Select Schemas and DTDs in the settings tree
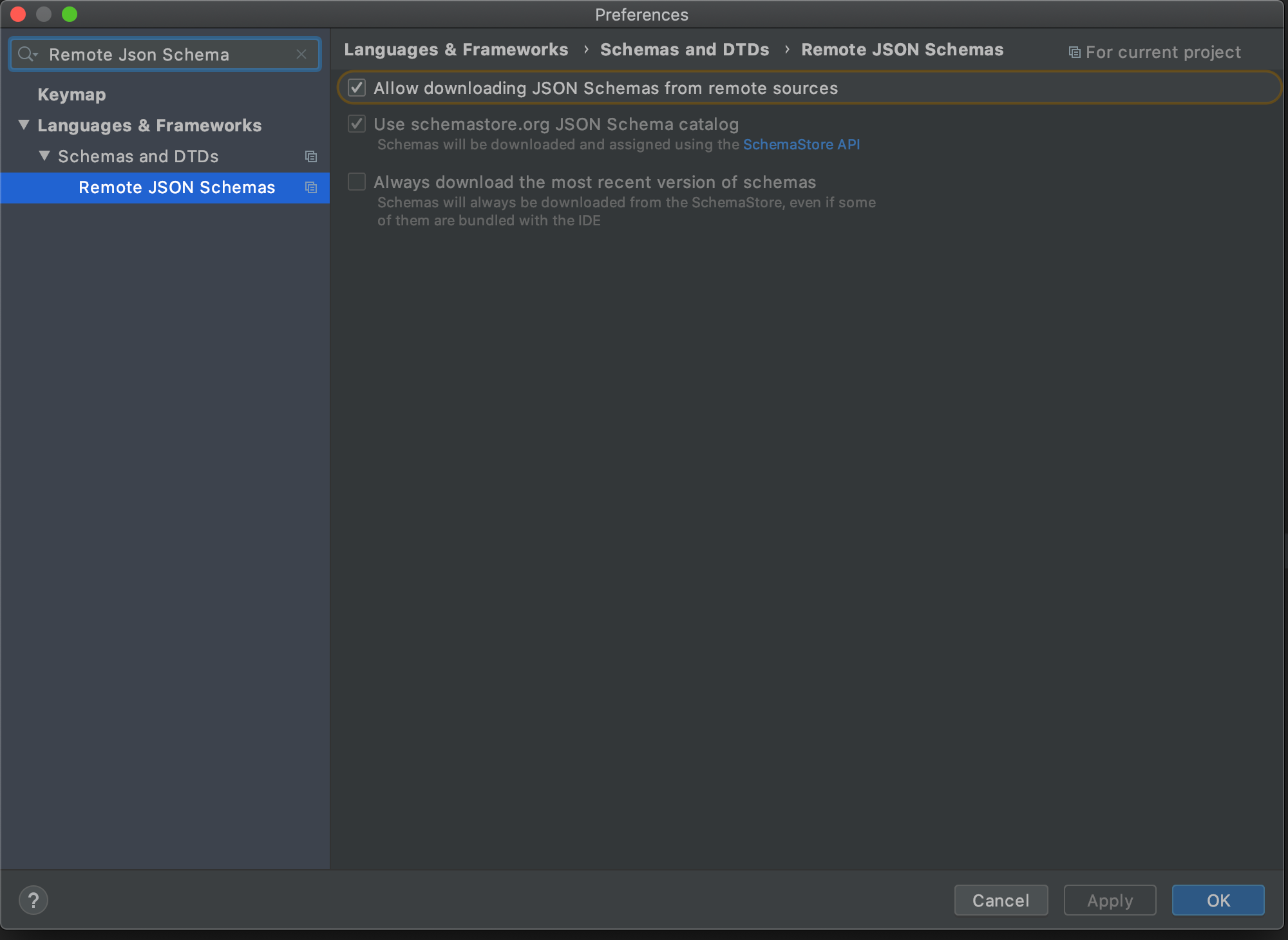The height and width of the screenshot is (940, 1288). pos(138,156)
